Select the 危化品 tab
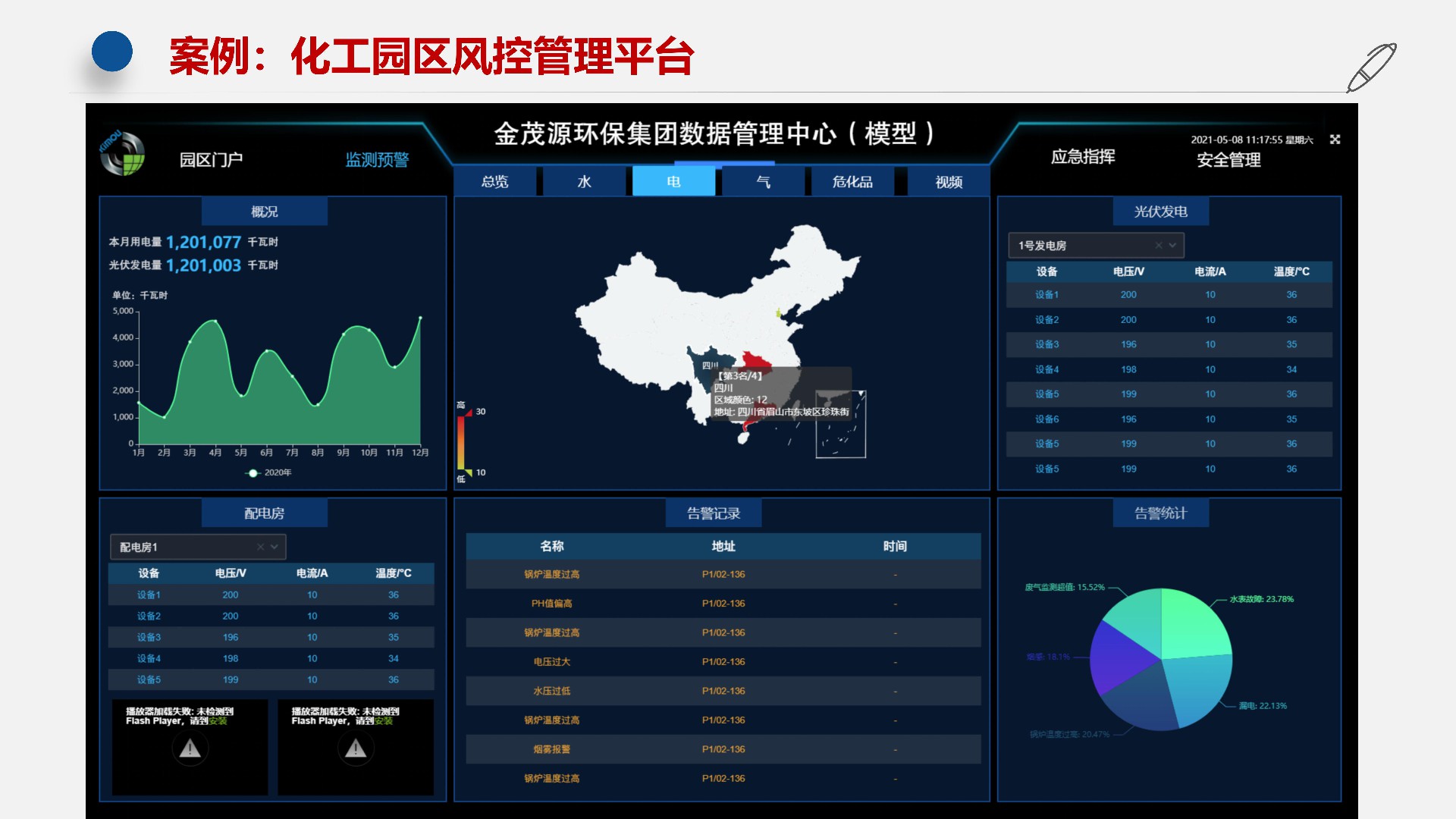The image size is (1456, 819). point(852,182)
